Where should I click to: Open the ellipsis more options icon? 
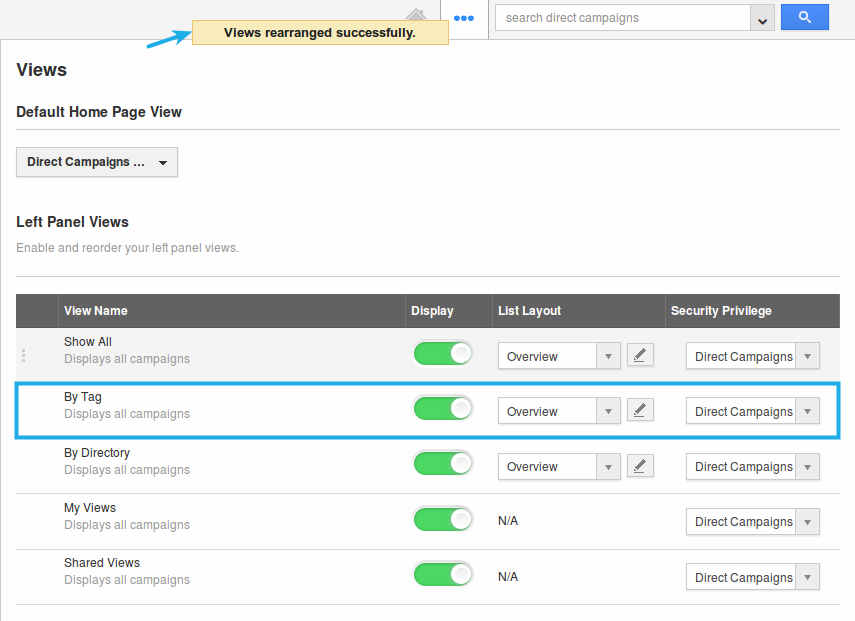[x=464, y=17]
